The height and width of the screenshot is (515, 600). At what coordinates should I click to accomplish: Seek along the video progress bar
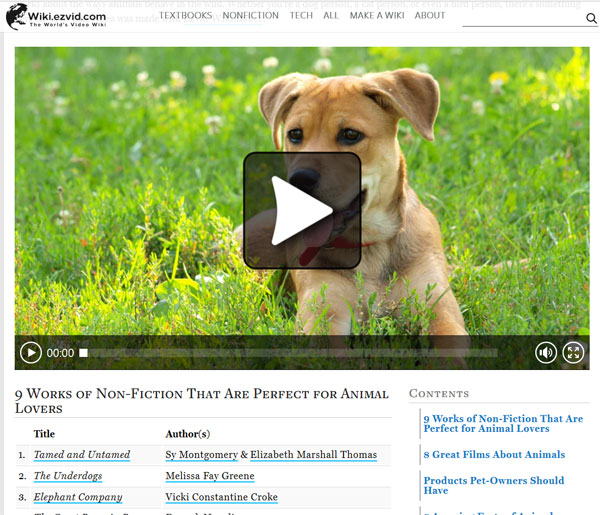(x=293, y=353)
